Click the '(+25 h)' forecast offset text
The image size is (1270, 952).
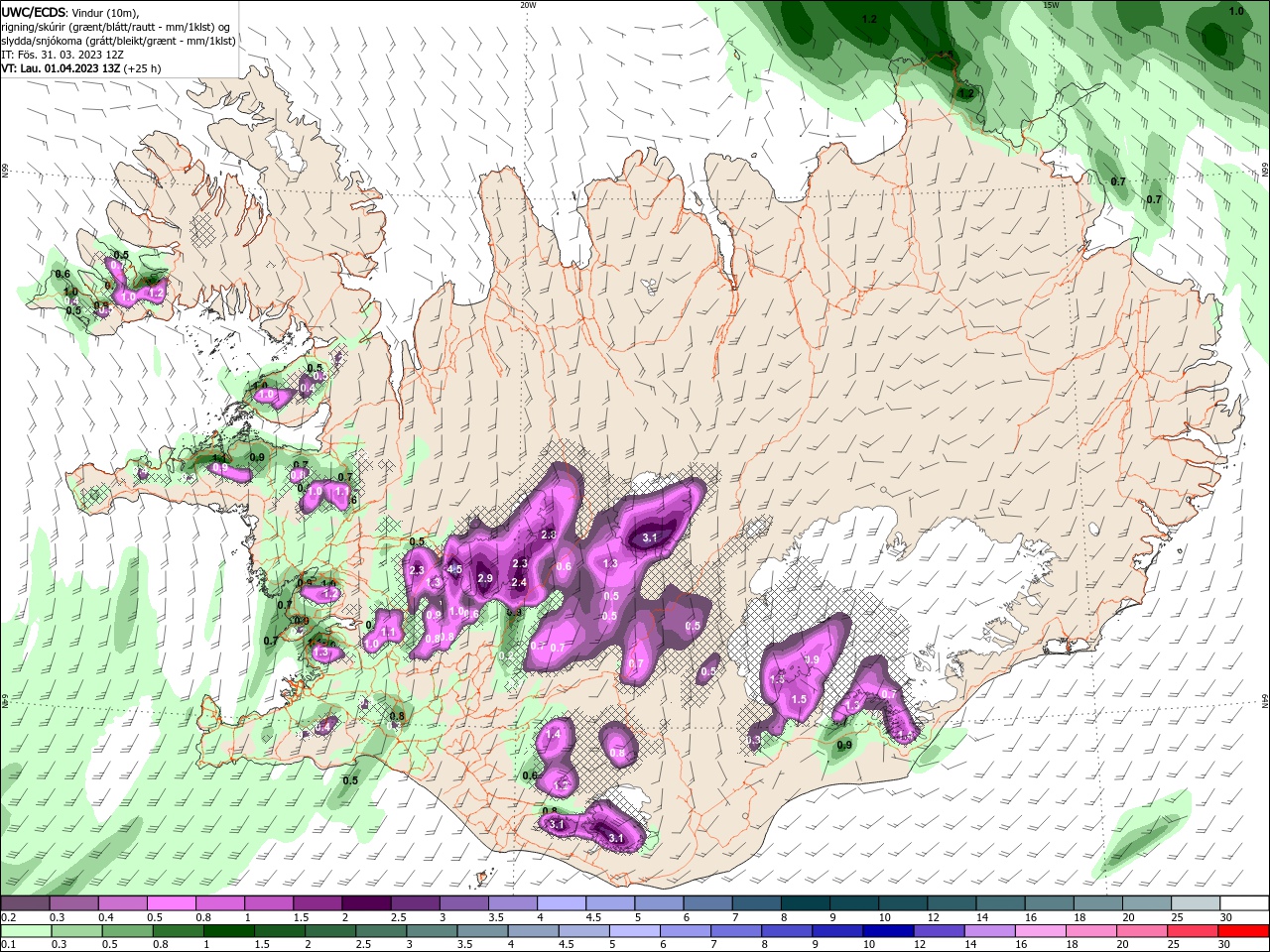(x=143, y=68)
